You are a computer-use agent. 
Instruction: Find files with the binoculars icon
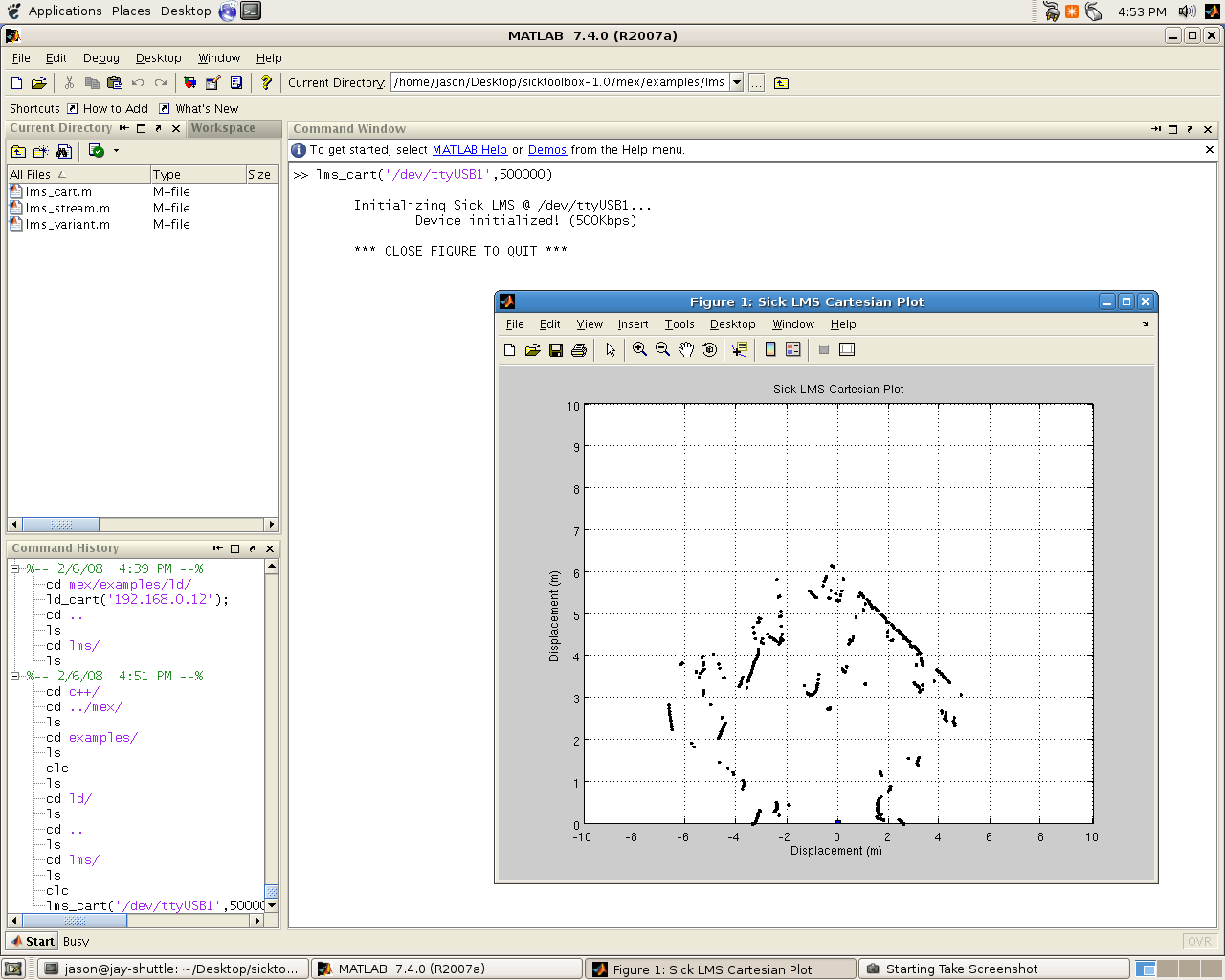pyautogui.click(x=64, y=151)
